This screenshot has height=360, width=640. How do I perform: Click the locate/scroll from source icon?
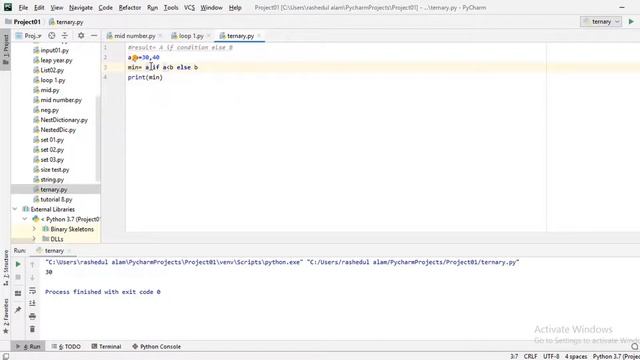tap(51, 36)
